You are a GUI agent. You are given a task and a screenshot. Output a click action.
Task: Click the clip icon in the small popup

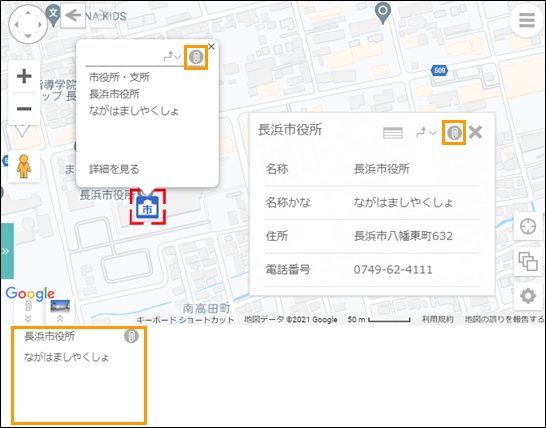click(196, 56)
